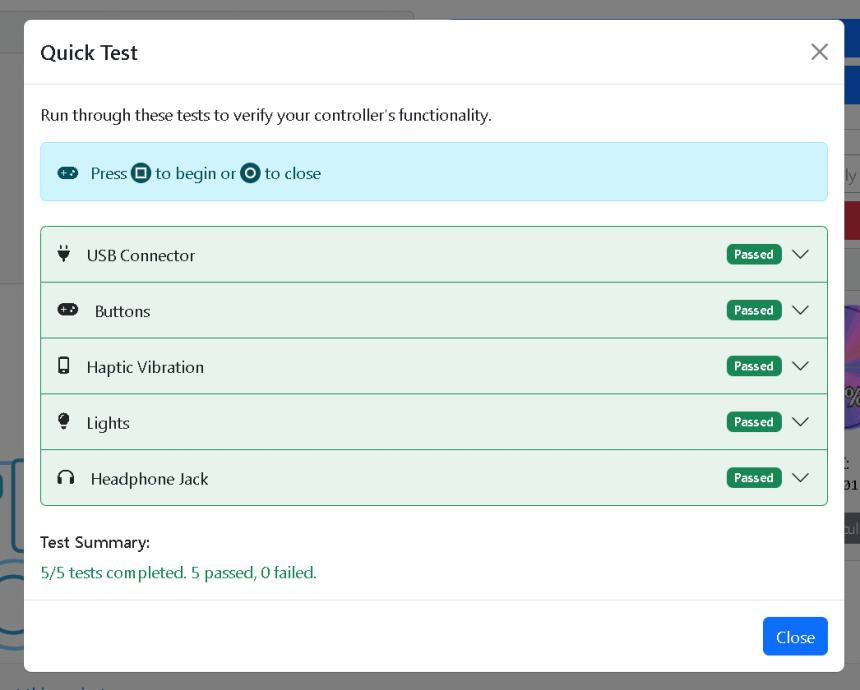
Task: Expand the Buttons test chevron
Action: coord(800,310)
